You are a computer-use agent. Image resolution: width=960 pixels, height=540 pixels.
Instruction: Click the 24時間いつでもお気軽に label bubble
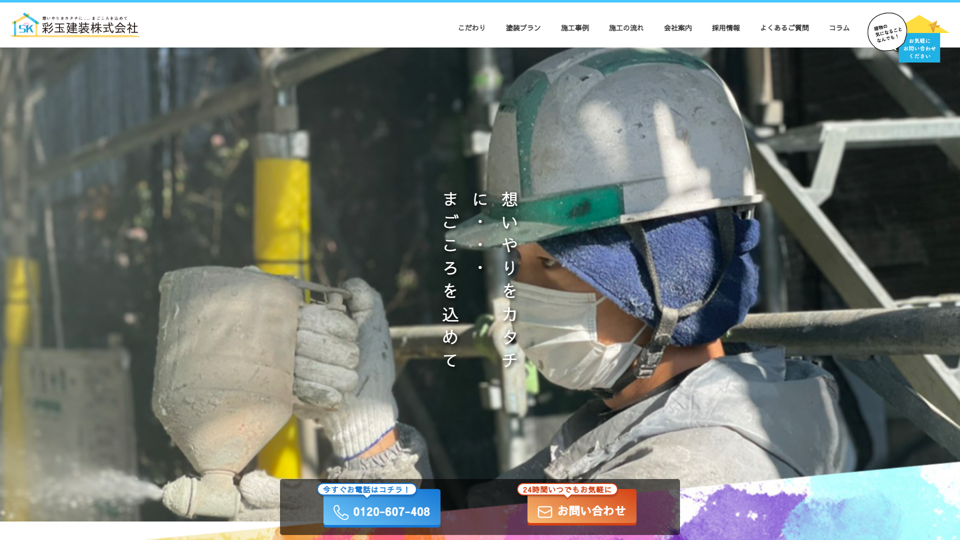coord(566,489)
